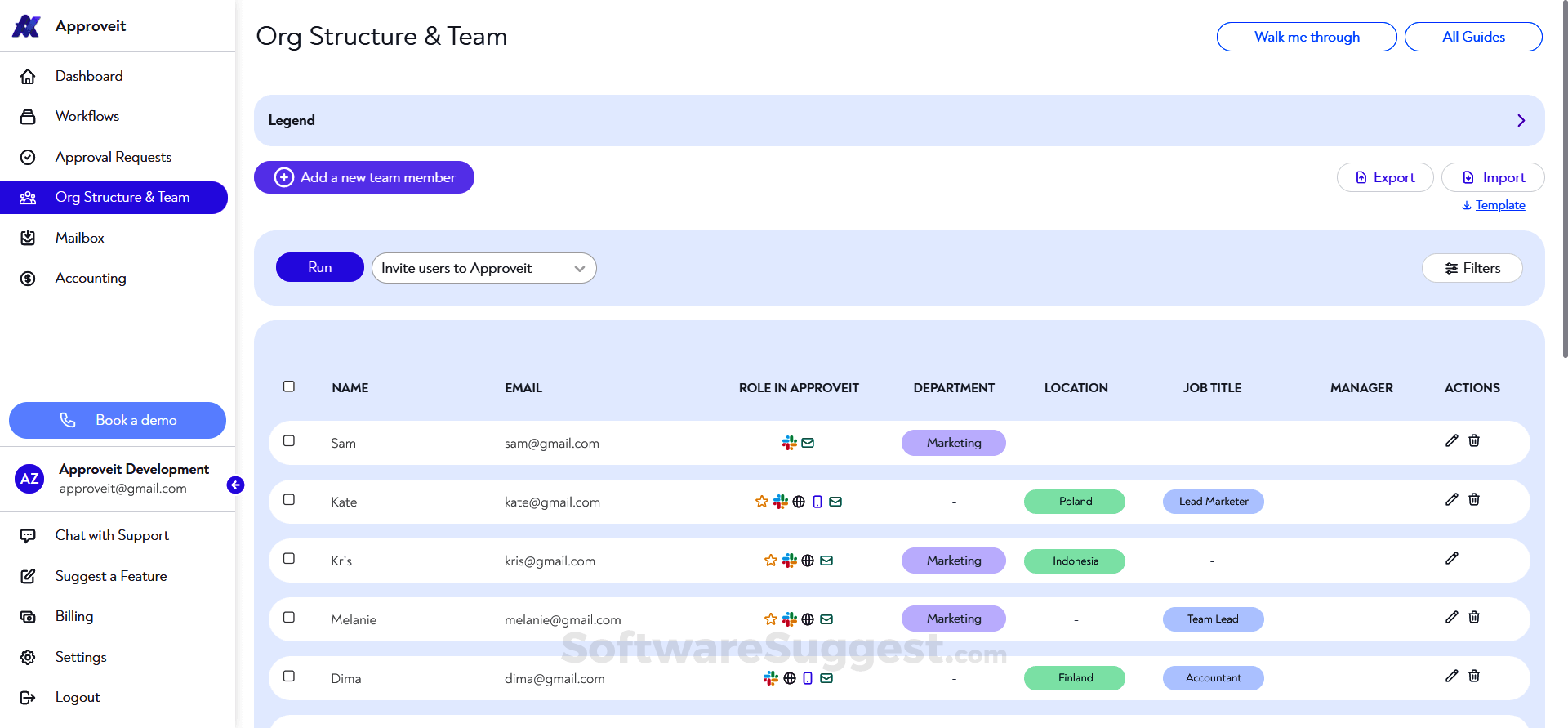Image resolution: width=1568 pixels, height=728 pixels.
Task: Edit Kris's row with the pencil icon
Action: coord(1451,558)
